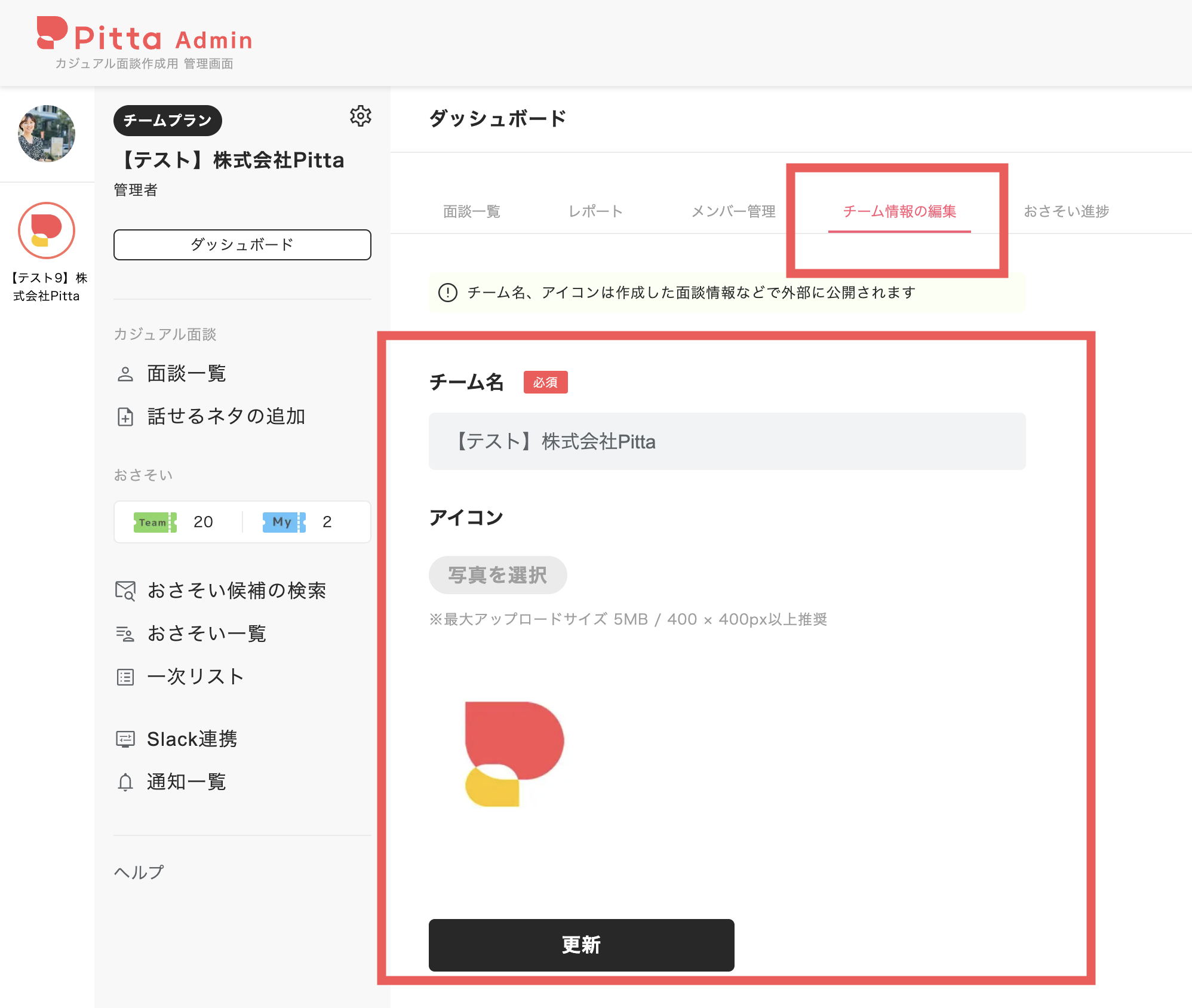
Task: Open the おさそい進捗 tab
Action: point(1067,211)
